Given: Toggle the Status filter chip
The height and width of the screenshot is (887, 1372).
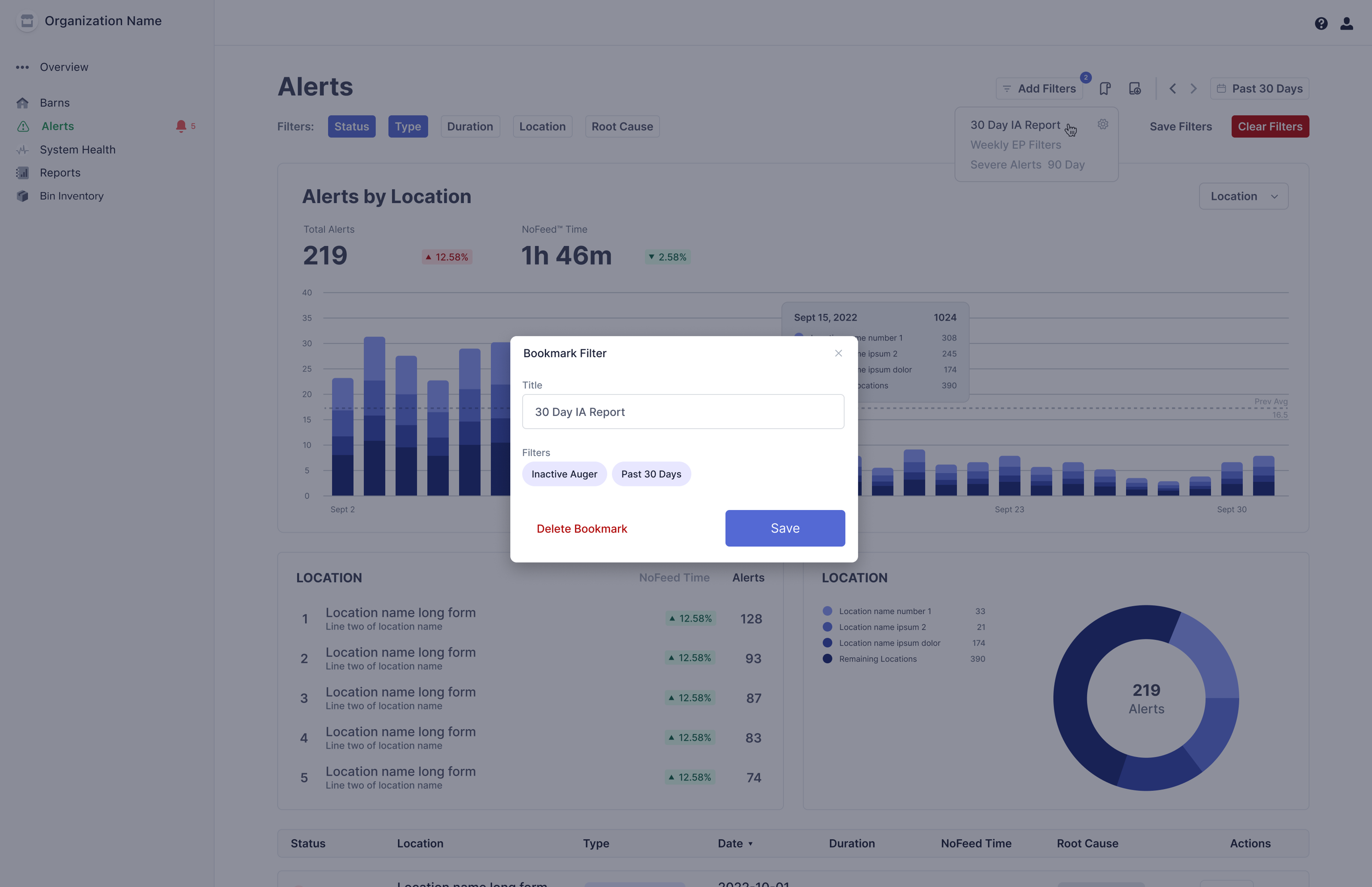Looking at the screenshot, I should click(x=351, y=127).
